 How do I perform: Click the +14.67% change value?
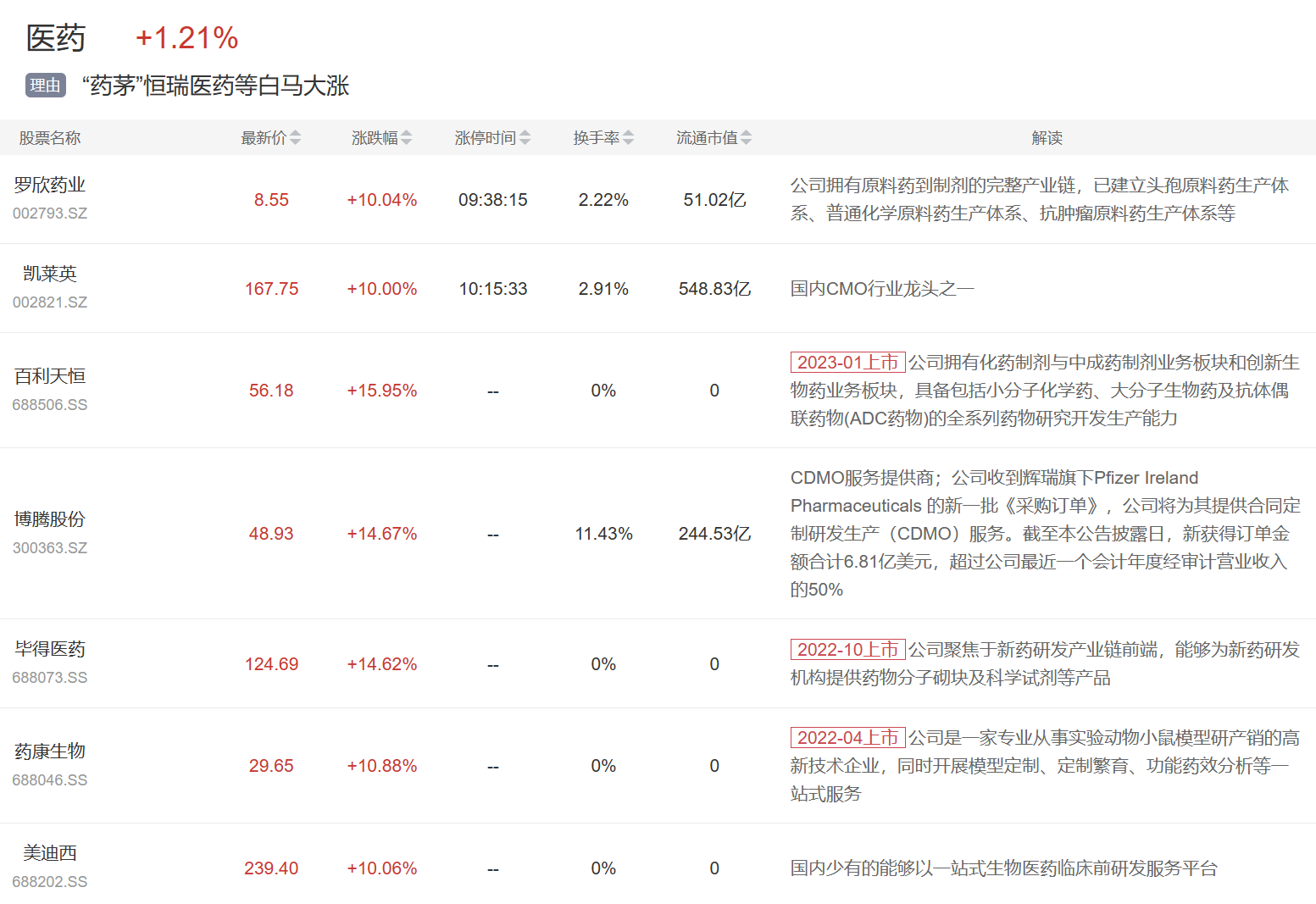click(382, 534)
